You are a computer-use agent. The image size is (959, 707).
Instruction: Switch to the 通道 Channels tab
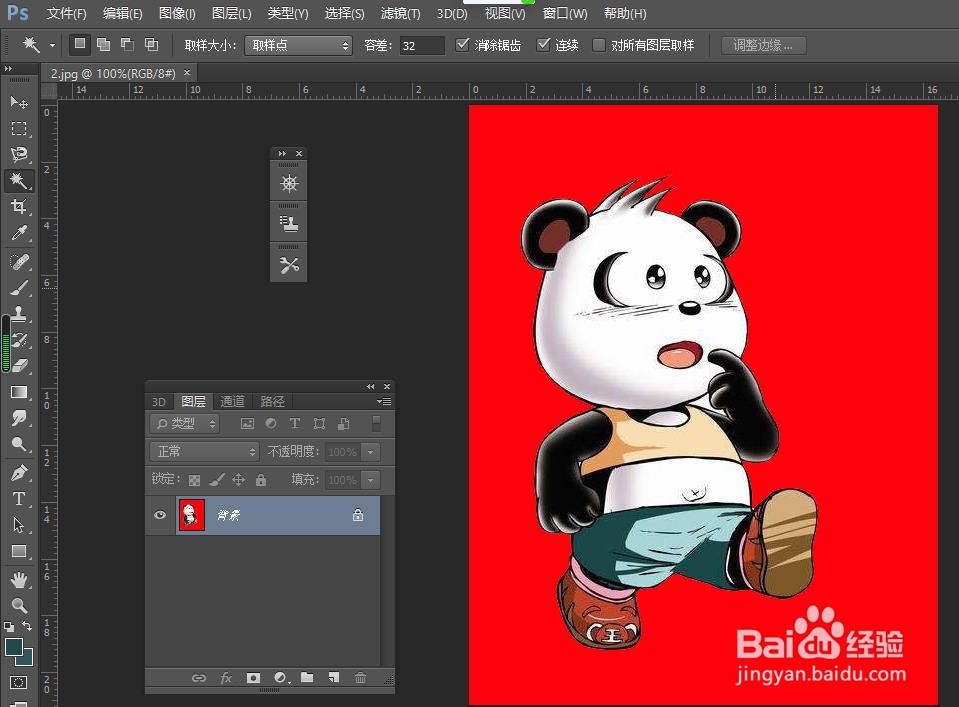pyautogui.click(x=232, y=401)
